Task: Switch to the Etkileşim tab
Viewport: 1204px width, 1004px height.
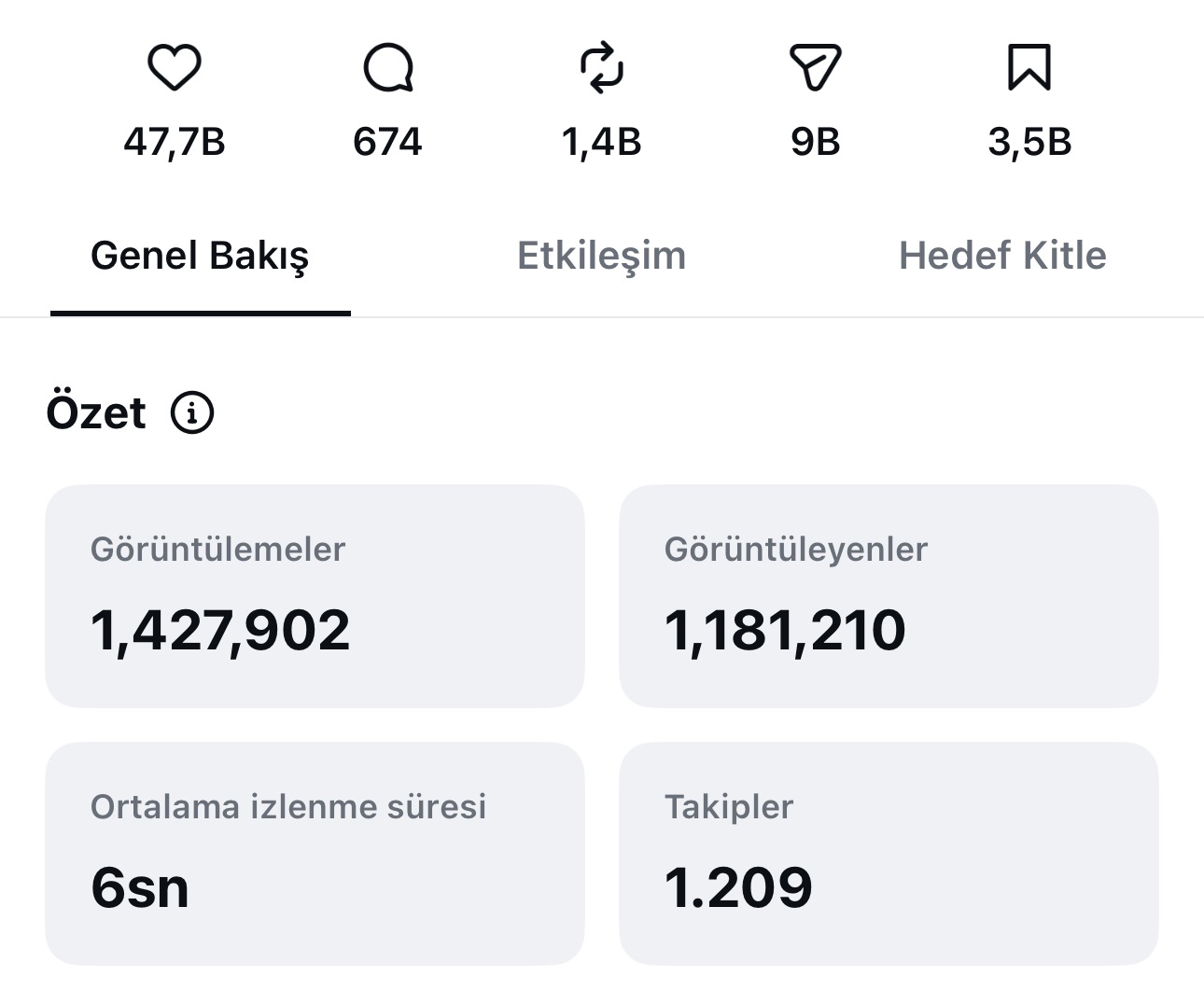Action: [602, 256]
